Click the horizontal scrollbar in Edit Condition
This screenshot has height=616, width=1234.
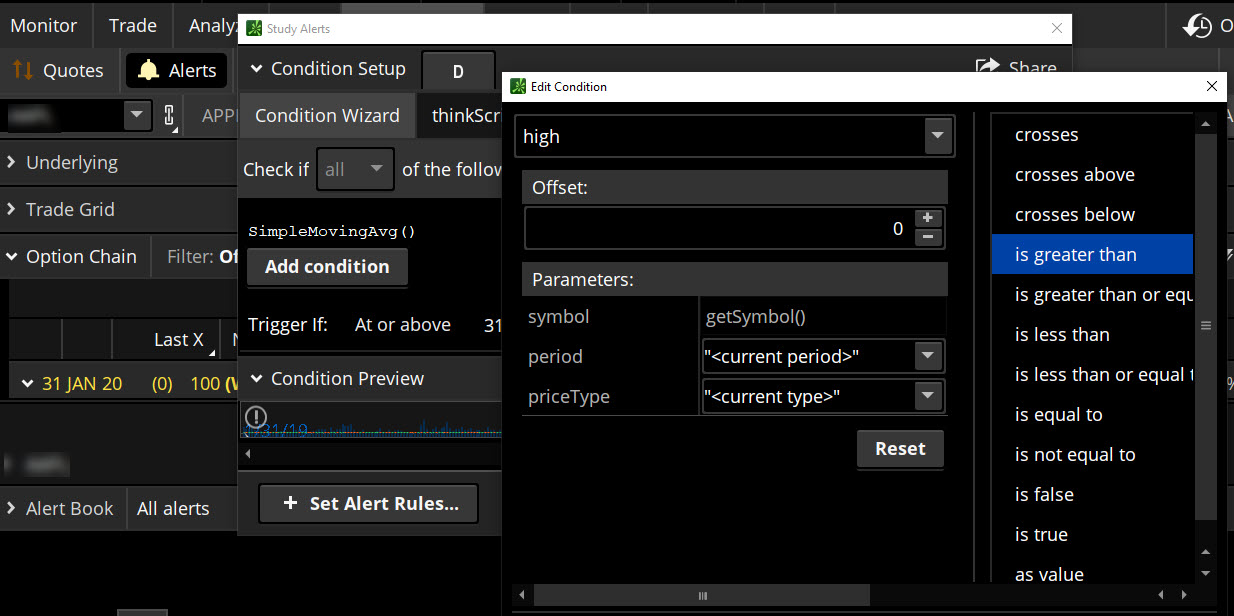coord(701,596)
